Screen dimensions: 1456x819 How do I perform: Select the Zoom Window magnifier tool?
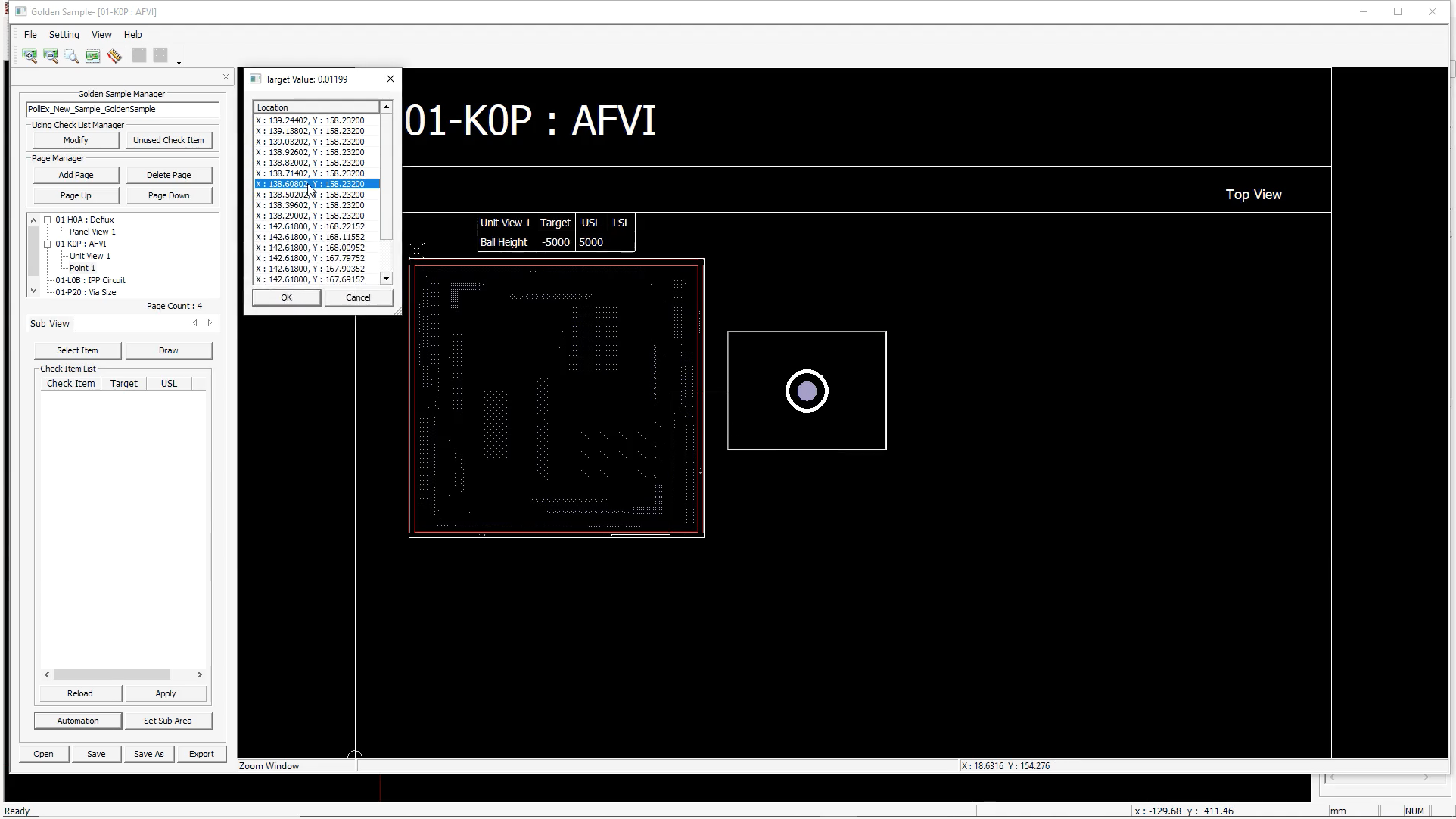pos(72,56)
